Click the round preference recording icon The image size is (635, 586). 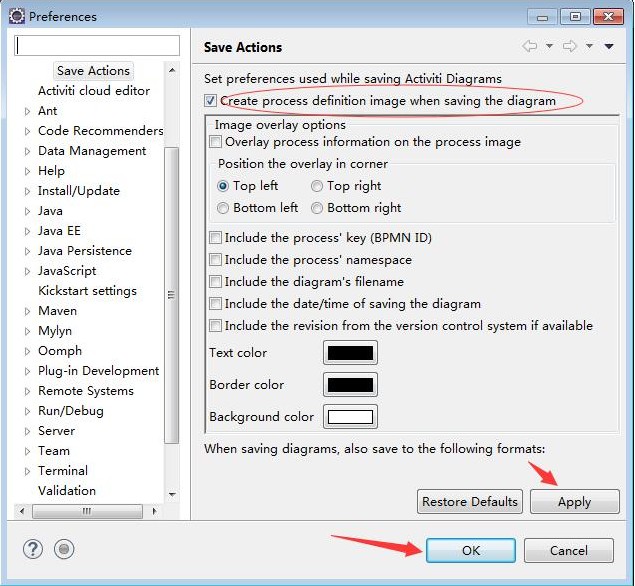pyautogui.click(x=64, y=549)
